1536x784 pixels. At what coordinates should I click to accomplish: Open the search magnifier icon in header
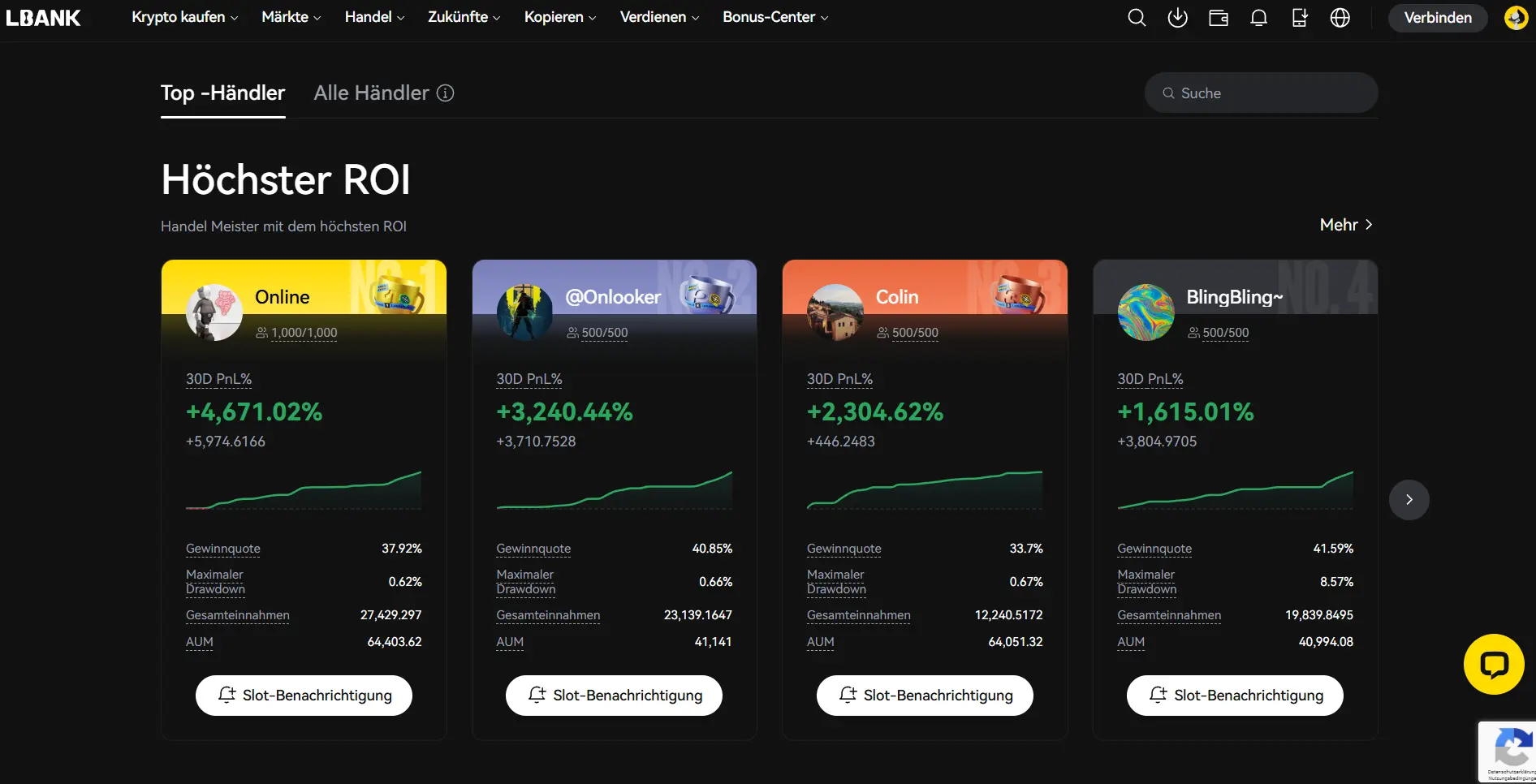1137,18
